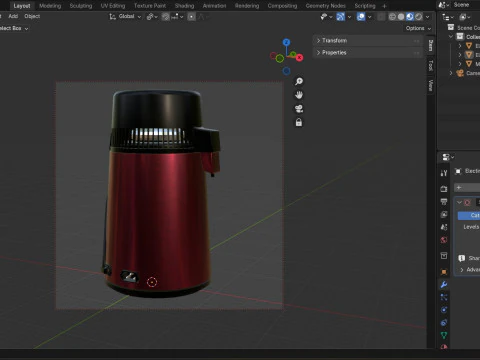The image size is (480, 360).
Task: Open the Object Data green triangle tab
Action: pyautogui.click(x=444, y=335)
